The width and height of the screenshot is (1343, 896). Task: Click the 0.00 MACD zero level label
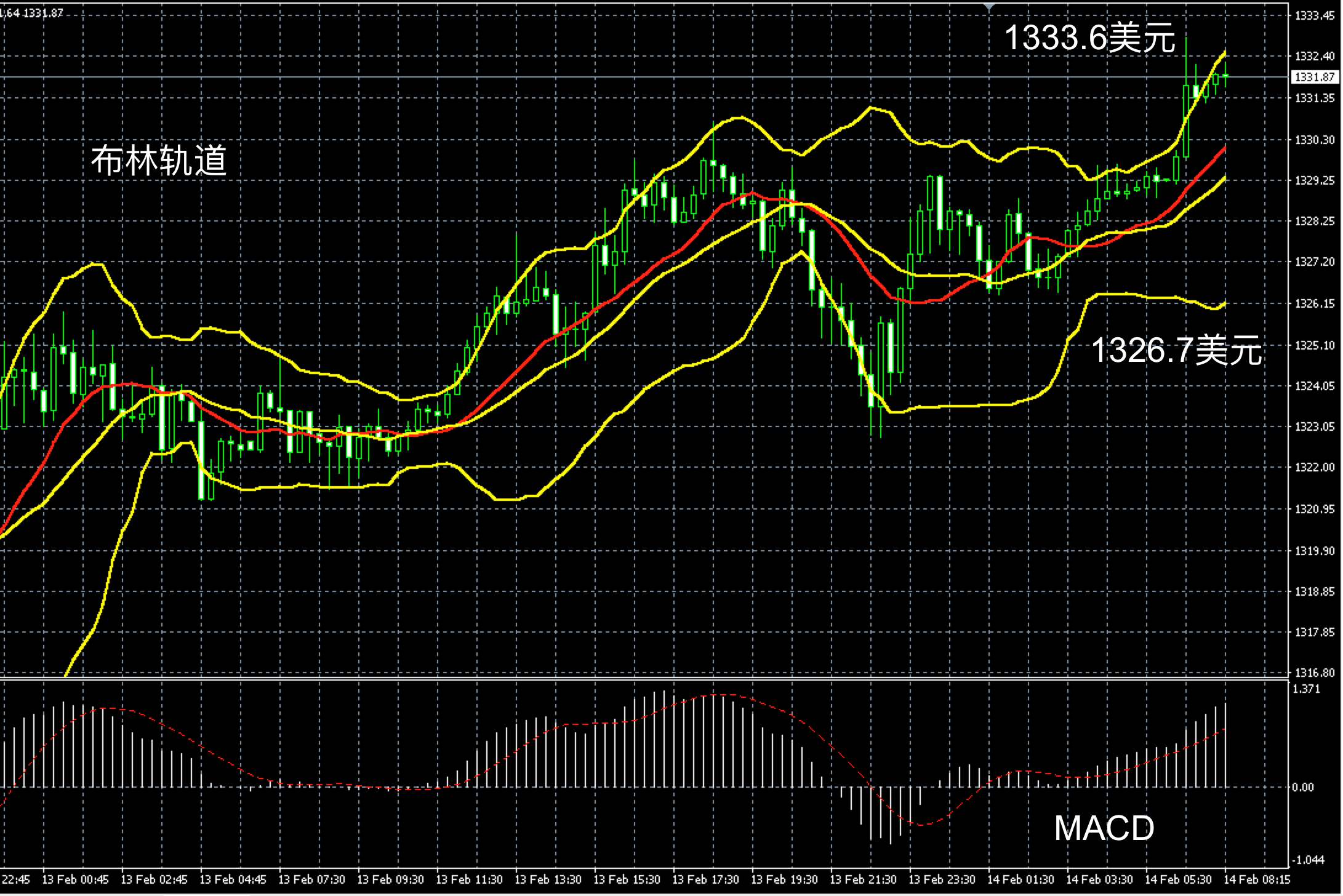[1303, 787]
